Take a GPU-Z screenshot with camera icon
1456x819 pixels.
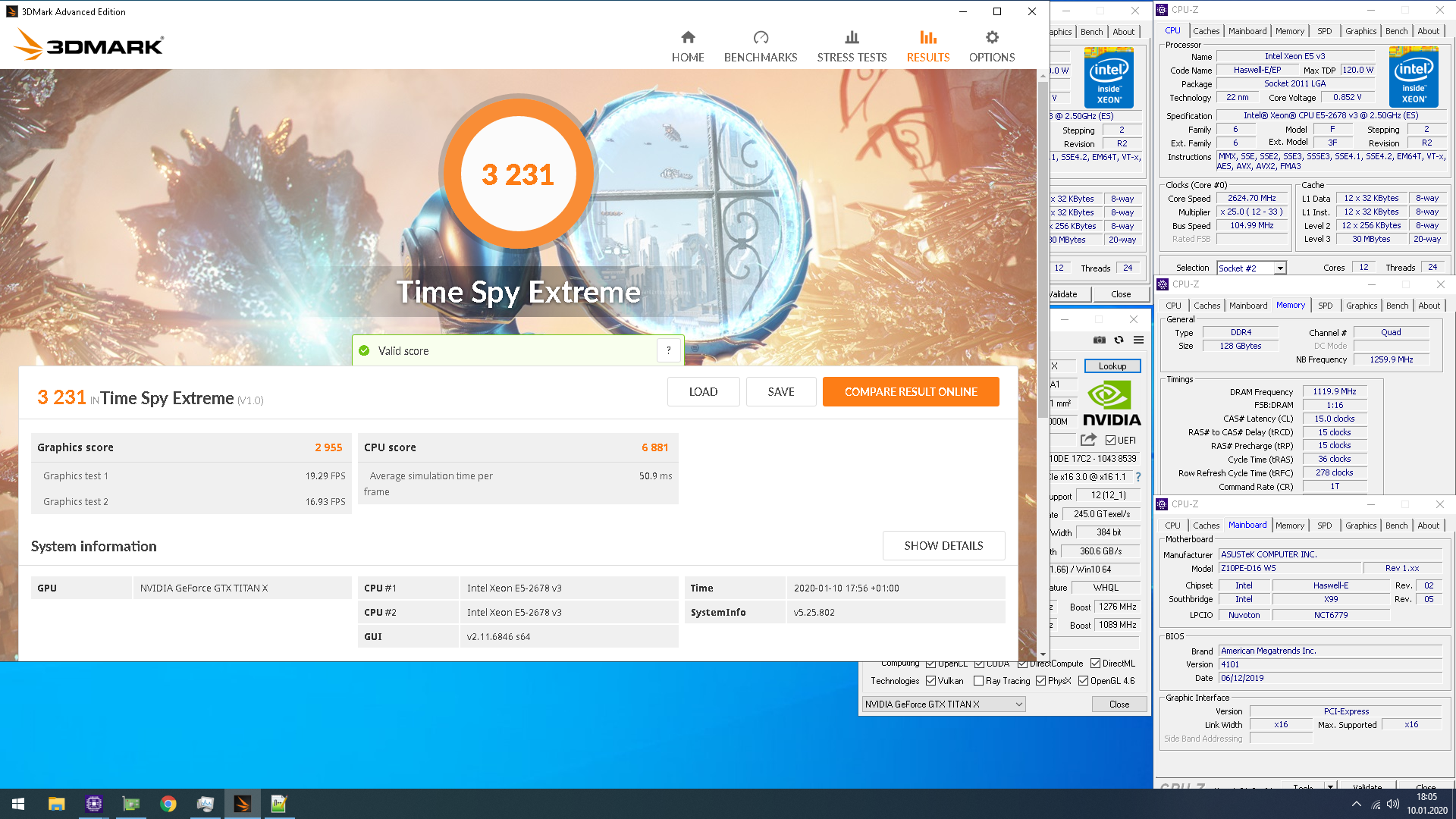point(1099,340)
